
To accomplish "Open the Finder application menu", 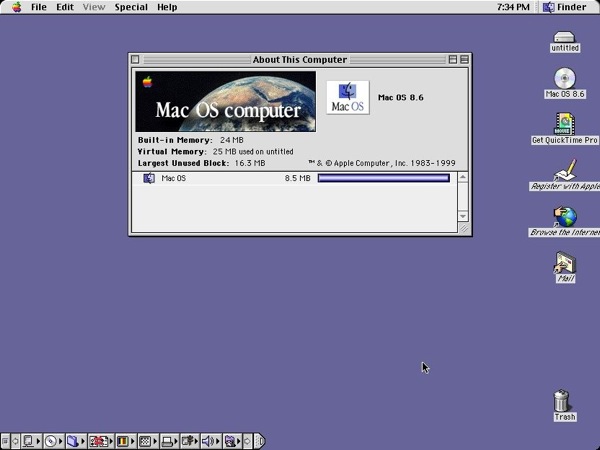I will click(x=565, y=7).
